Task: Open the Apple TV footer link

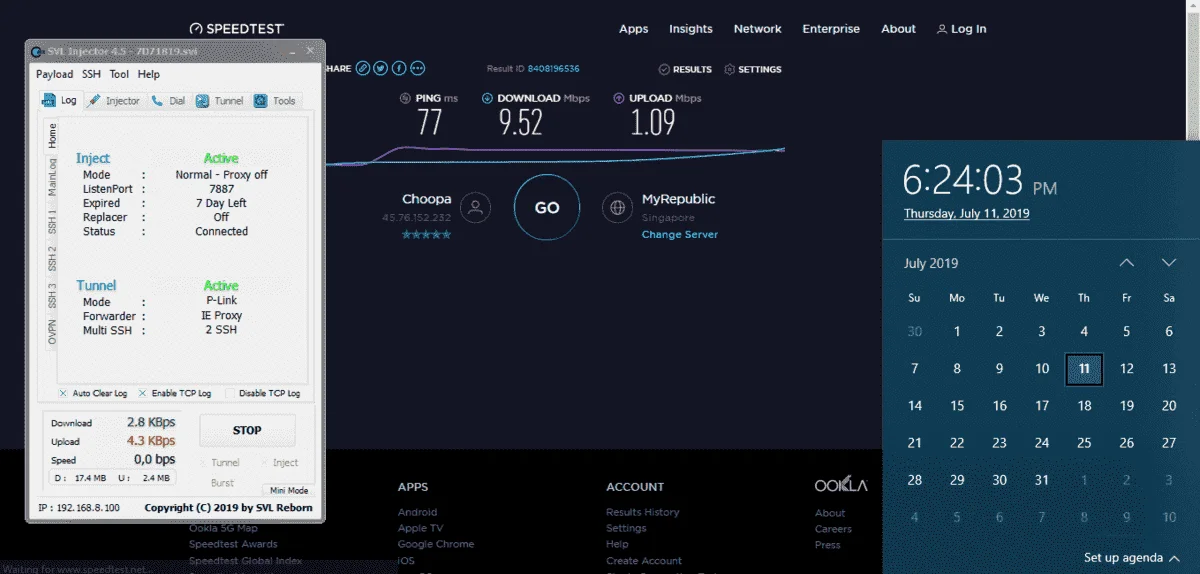Action: click(420, 528)
